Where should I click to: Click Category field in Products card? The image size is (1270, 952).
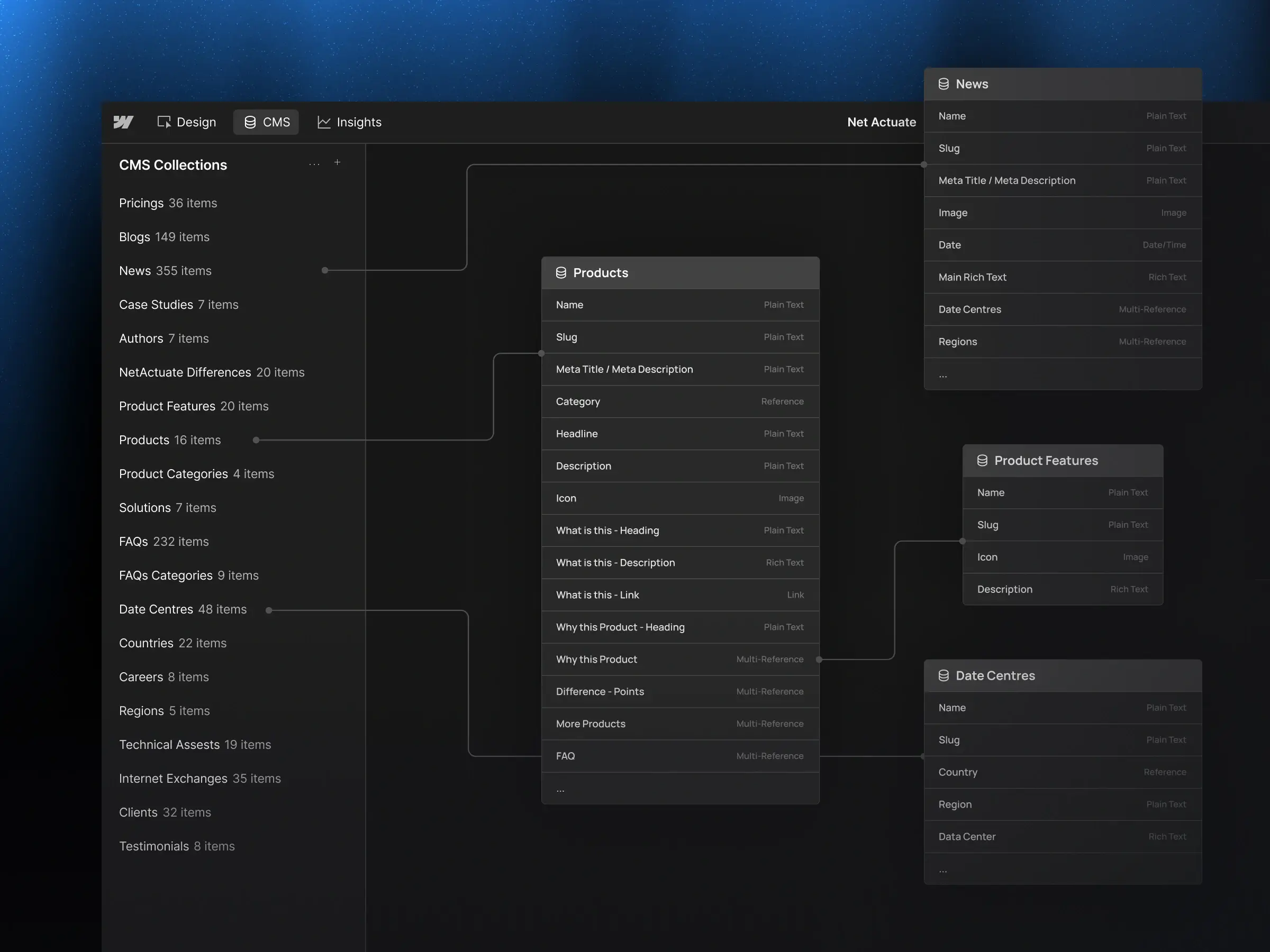tap(681, 401)
